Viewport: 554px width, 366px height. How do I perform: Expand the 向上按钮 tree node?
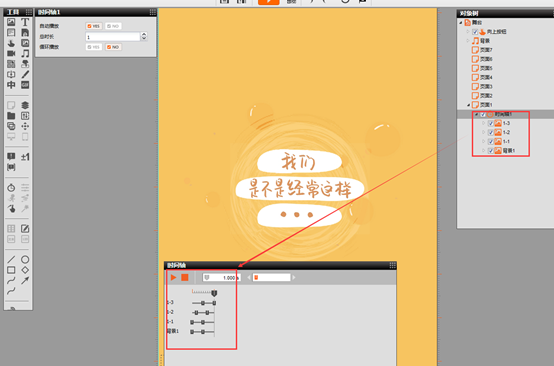[x=468, y=32]
